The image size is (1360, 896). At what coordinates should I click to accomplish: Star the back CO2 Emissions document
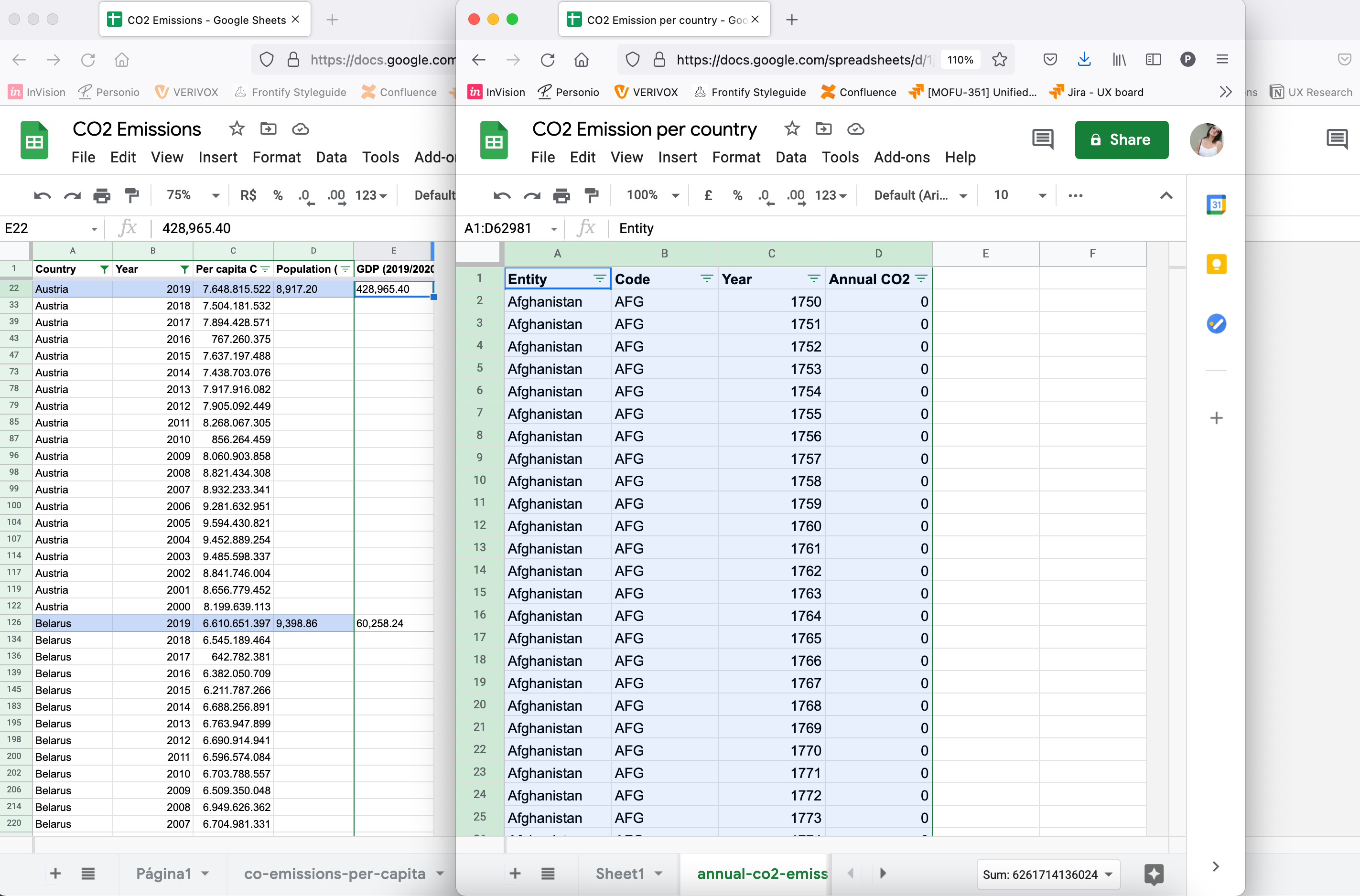pos(237,128)
